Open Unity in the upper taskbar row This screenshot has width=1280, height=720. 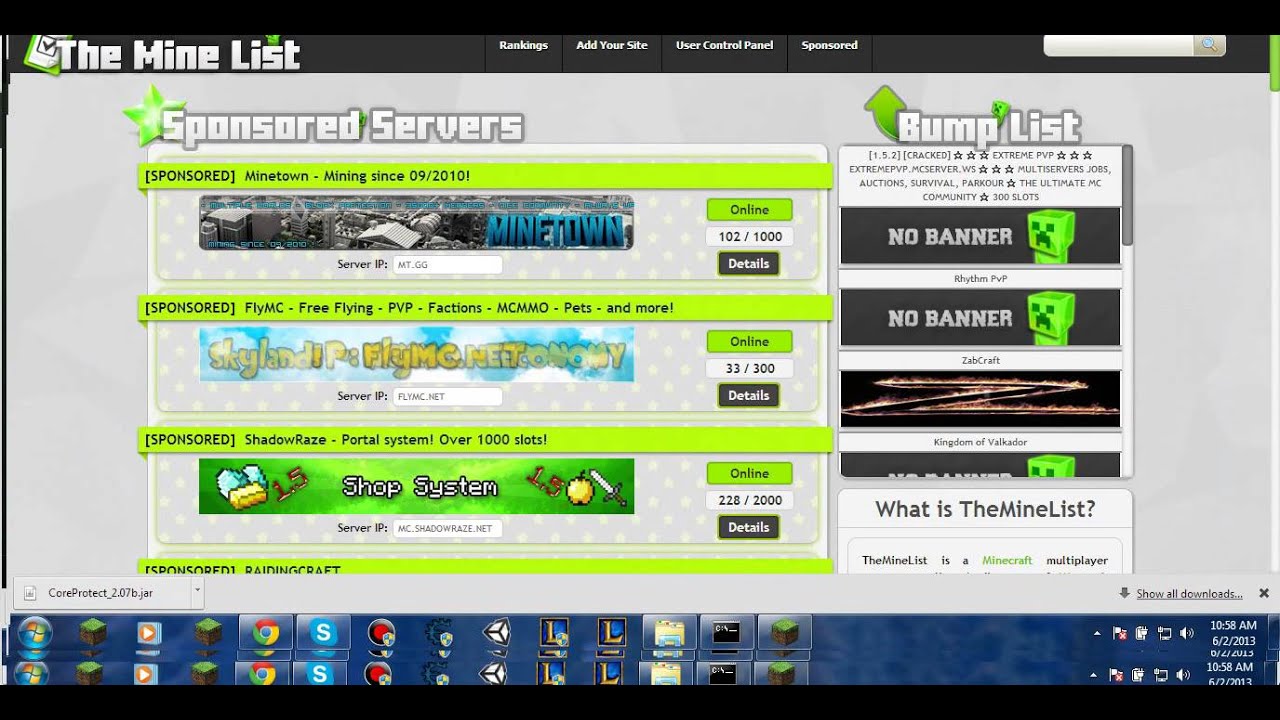click(496, 633)
